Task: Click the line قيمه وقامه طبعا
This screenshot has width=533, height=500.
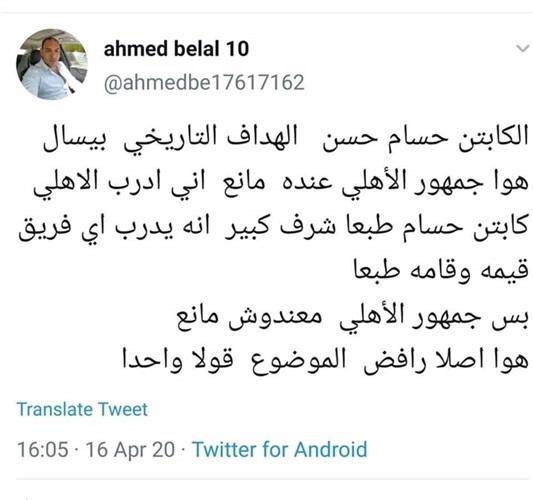Action: [441, 271]
